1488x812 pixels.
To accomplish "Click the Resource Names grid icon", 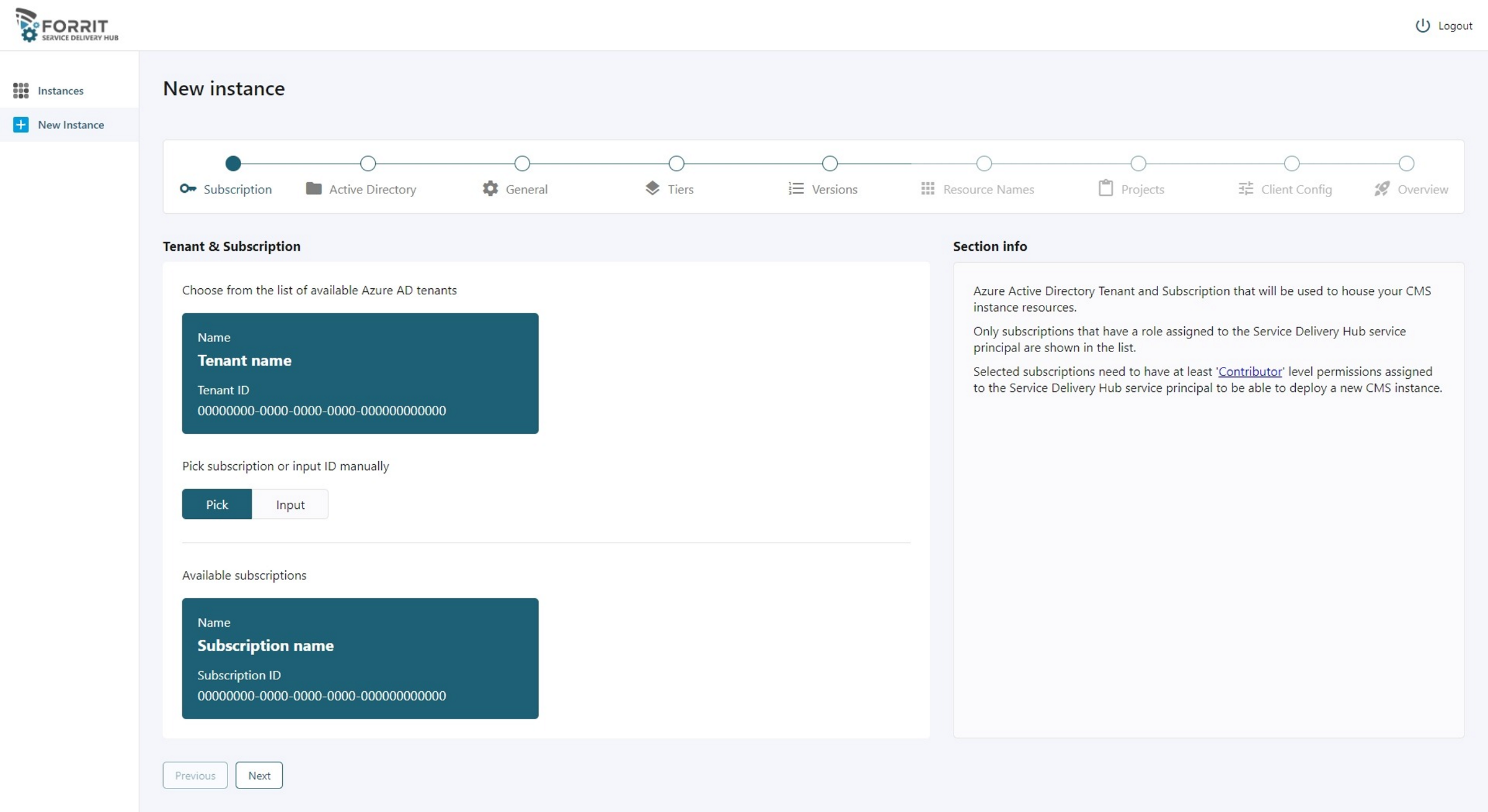I will tap(928, 188).
